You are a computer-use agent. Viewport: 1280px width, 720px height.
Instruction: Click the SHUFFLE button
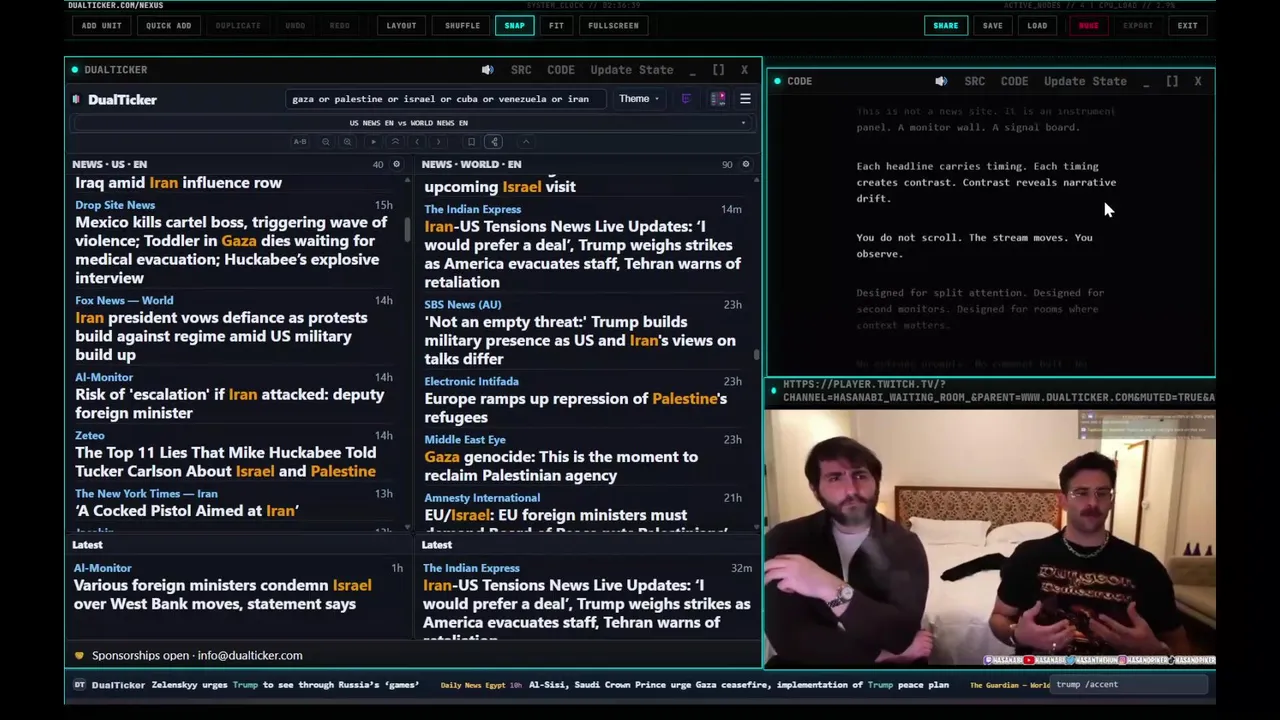click(x=462, y=25)
